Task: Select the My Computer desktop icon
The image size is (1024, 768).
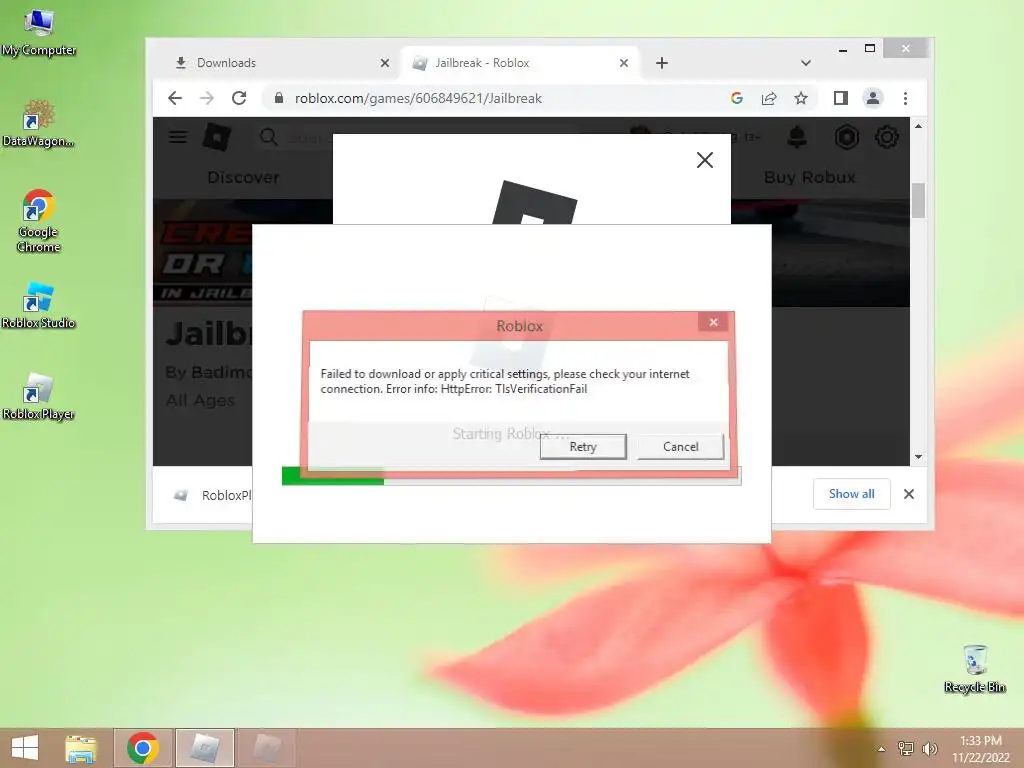Action: (39, 33)
